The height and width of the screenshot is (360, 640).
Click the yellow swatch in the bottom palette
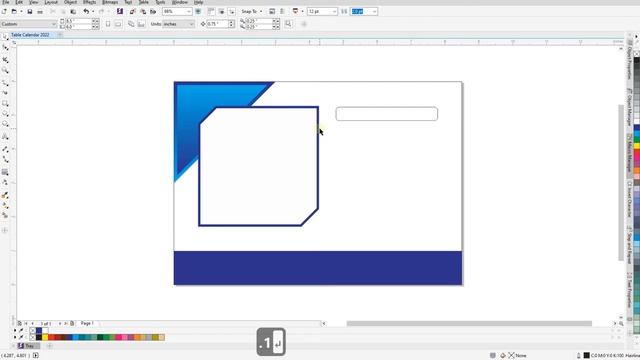coord(45,338)
